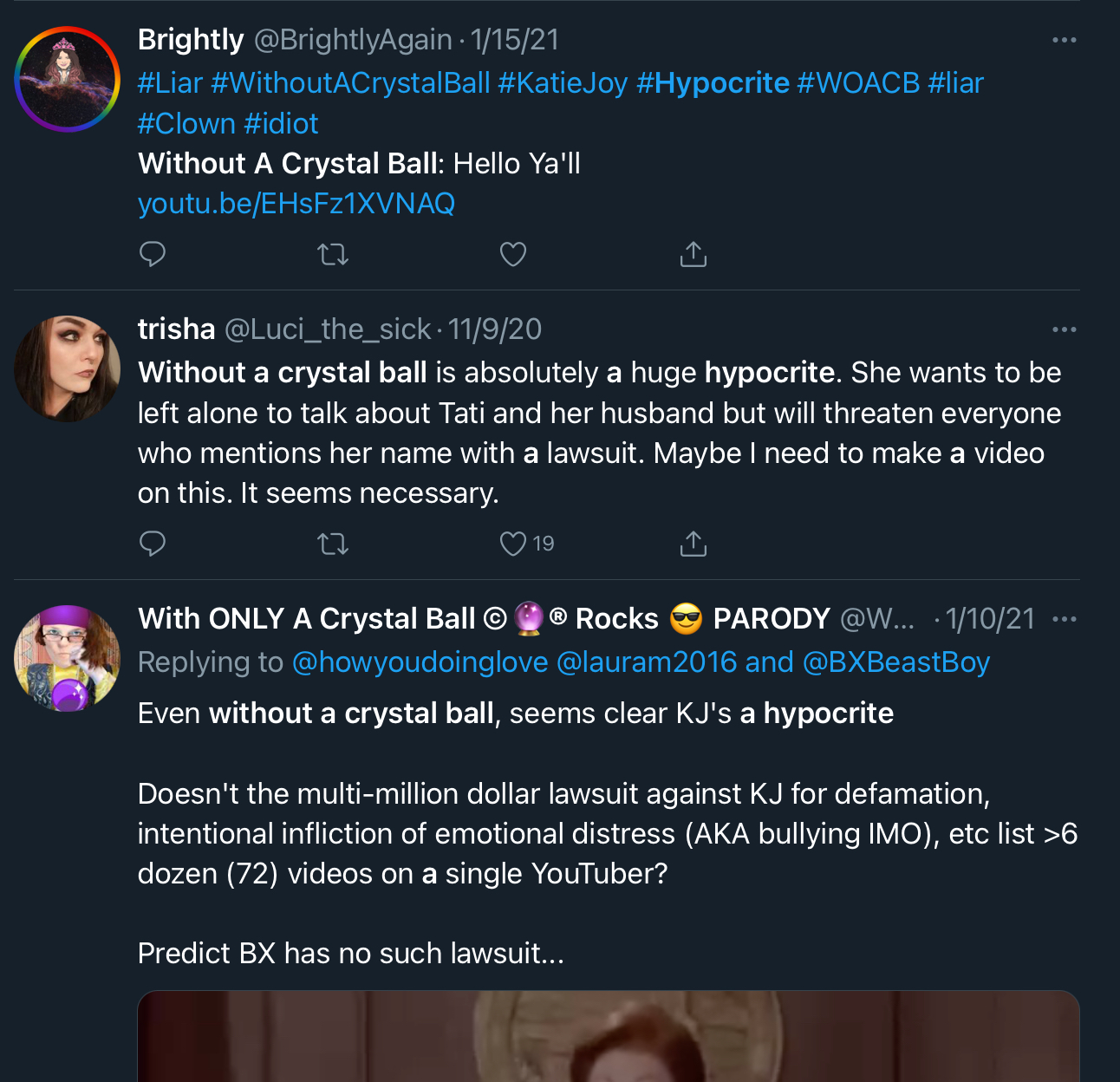Open more options on PARODY account tweet

pos(1064,619)
